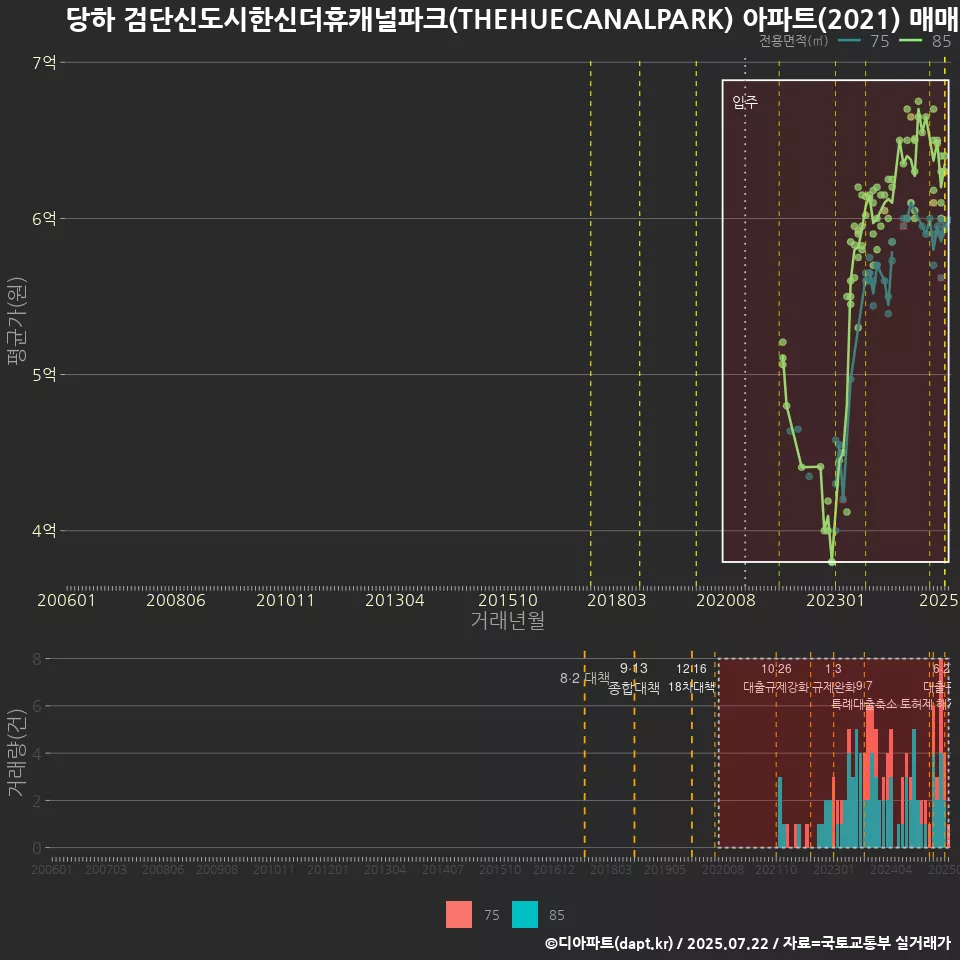Click the 6억 y-axis label
960x960 pixels.
(x=44, y=219)
